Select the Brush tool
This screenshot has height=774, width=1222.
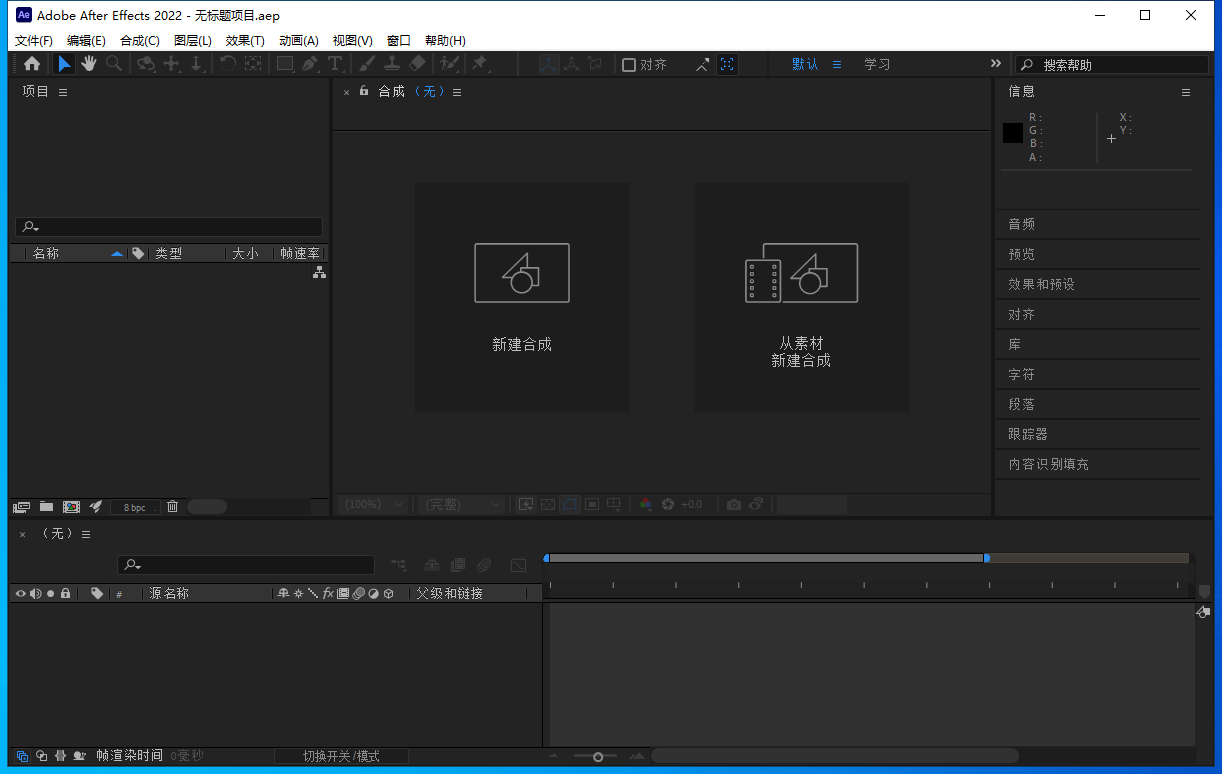point(365,64)
